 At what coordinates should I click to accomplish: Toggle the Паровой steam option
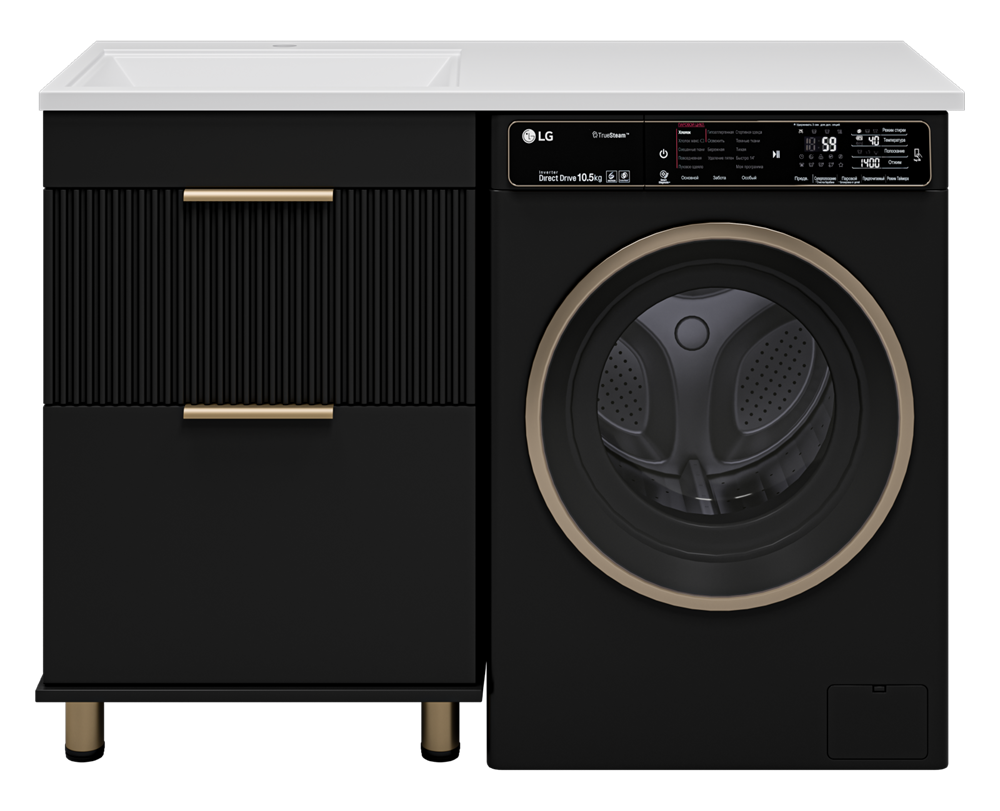tap(848, 178)
